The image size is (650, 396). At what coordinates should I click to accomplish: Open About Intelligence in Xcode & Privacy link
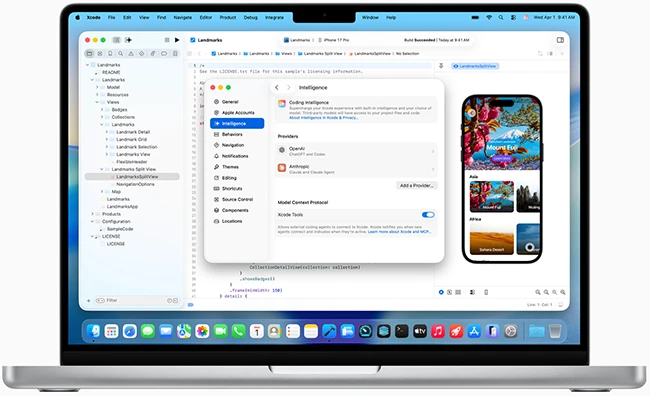pos(324,118)
